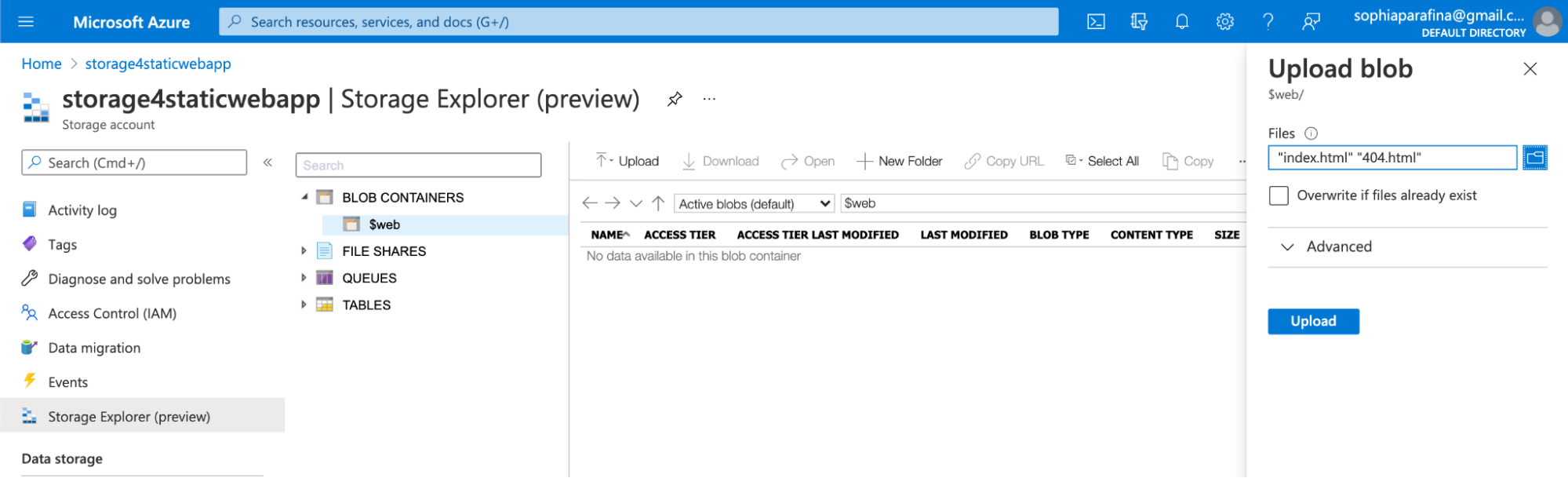The image size is (1568, 478).
Task: Focus the global search resources box
Action: 638,22
